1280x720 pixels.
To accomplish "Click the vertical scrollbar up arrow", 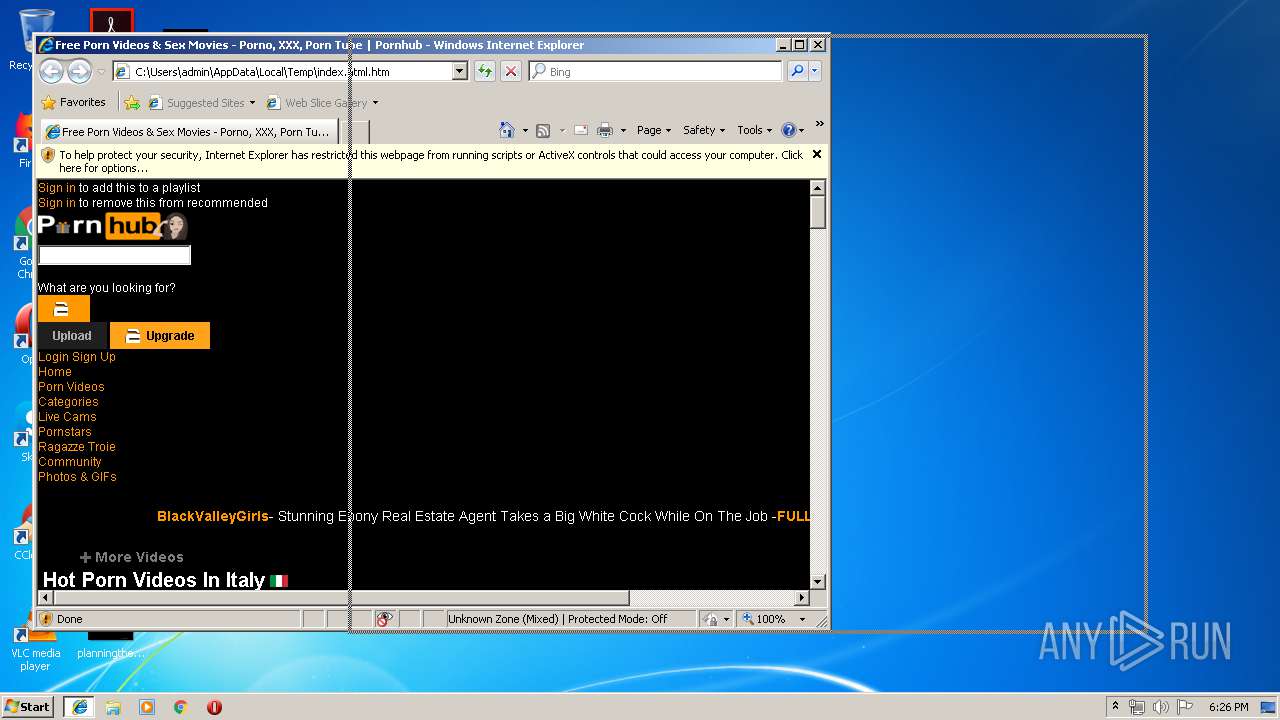I will coord(817,188).
